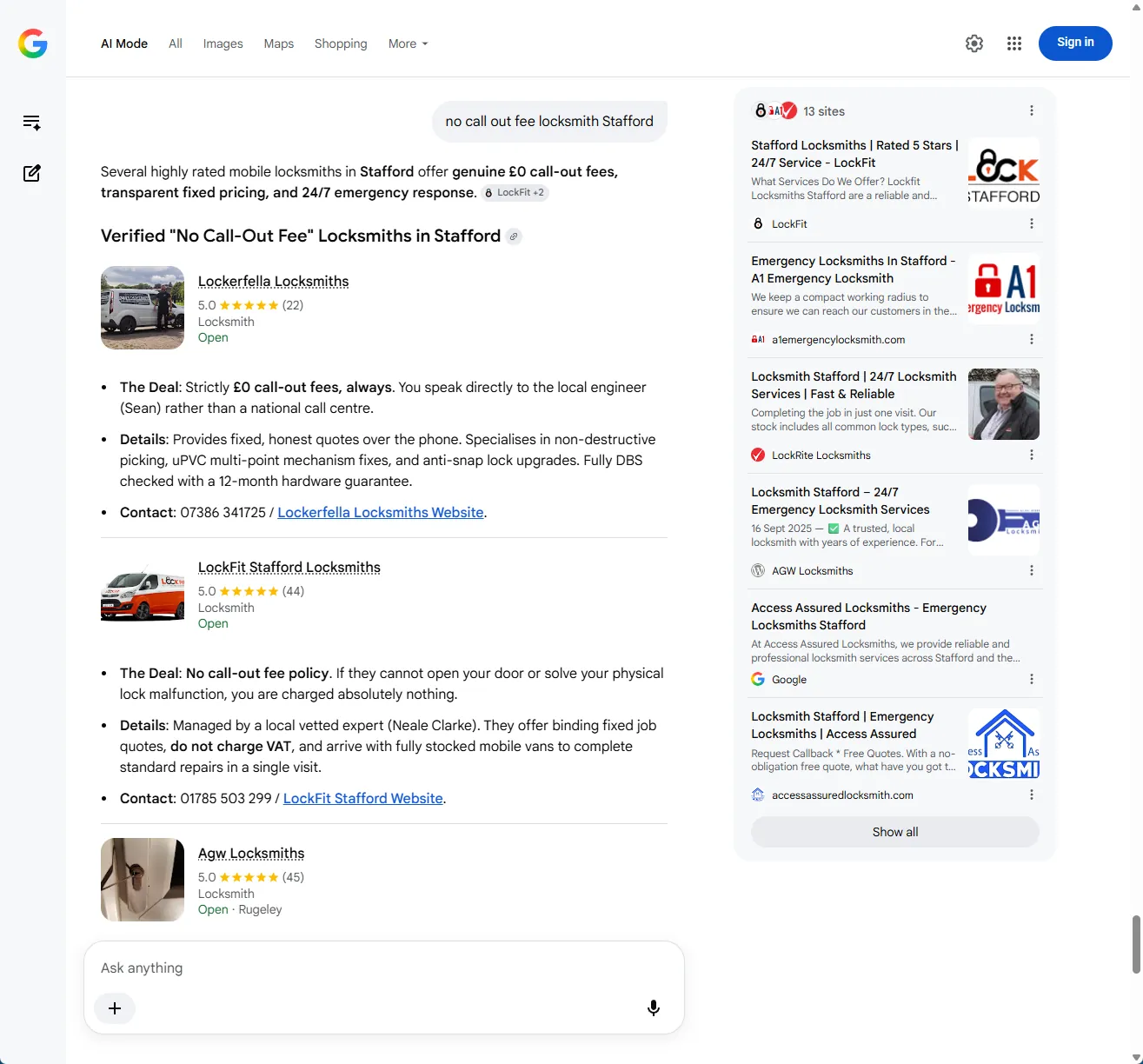
Task: Click the Sign in button
Action: (1075, 43)
